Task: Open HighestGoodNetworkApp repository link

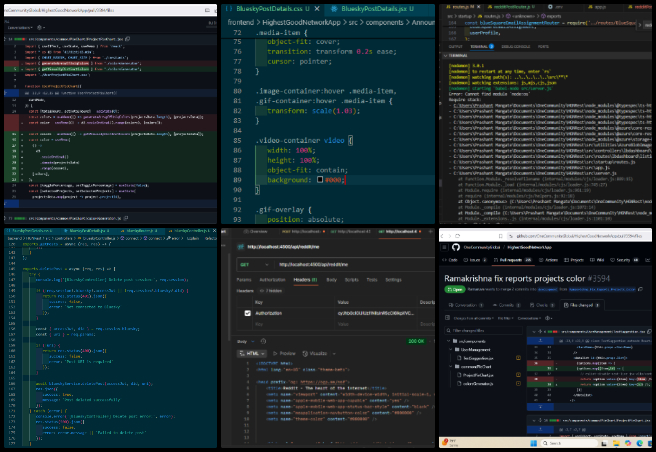Action: click(529, 247)
